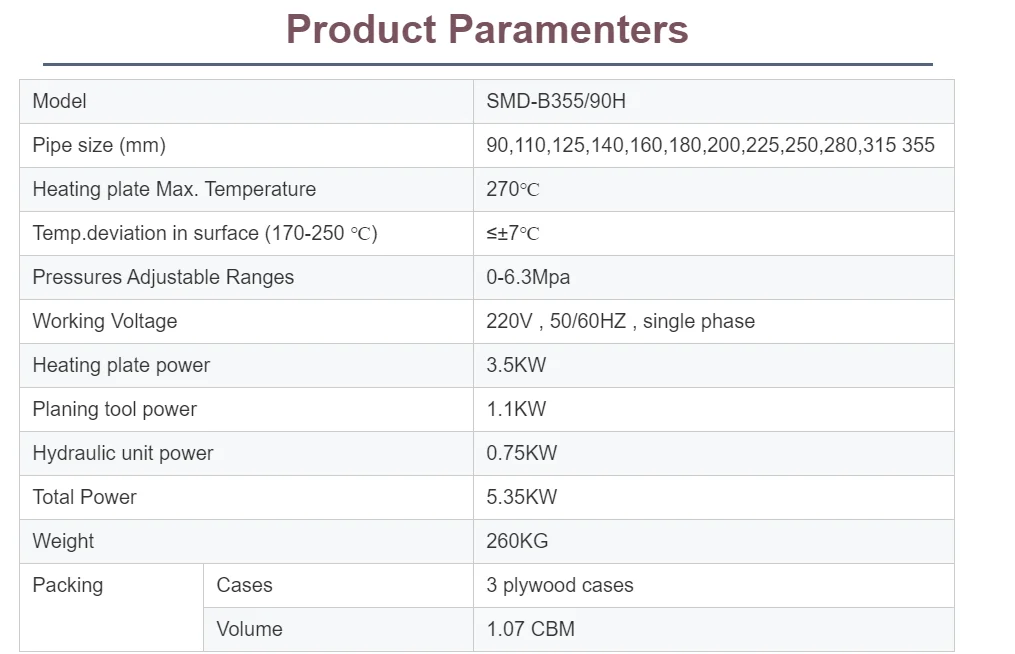Screen dimensions: 1015x654
Task: Click Heating plate Max. Temperature label
Action: [x=174, y=189]
